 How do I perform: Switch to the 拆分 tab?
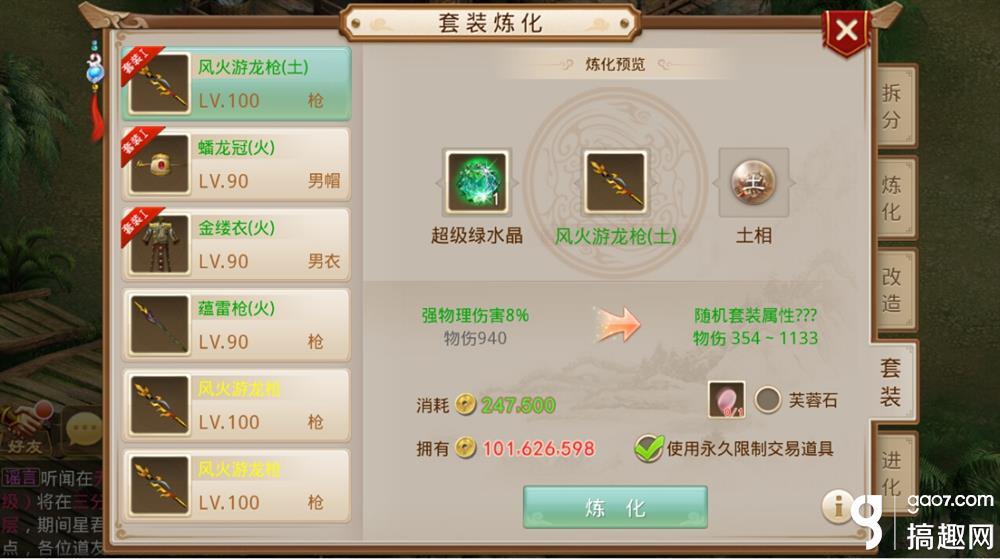[893, 106]
